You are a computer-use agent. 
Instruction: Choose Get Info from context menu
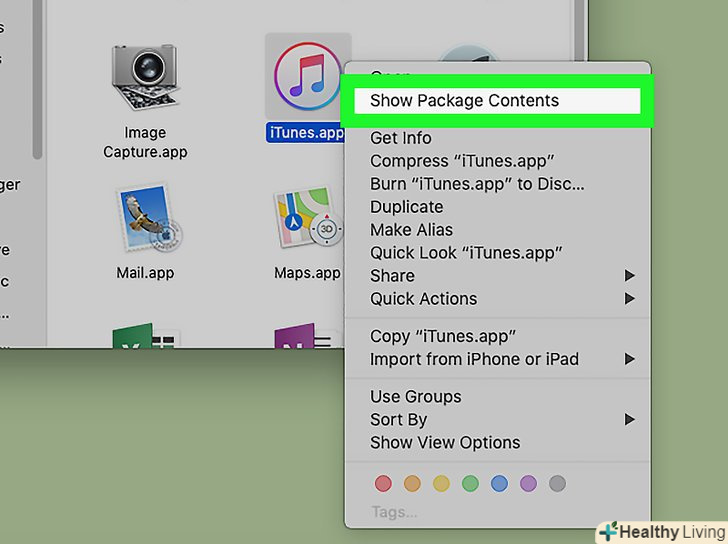[x=497, y=138]
